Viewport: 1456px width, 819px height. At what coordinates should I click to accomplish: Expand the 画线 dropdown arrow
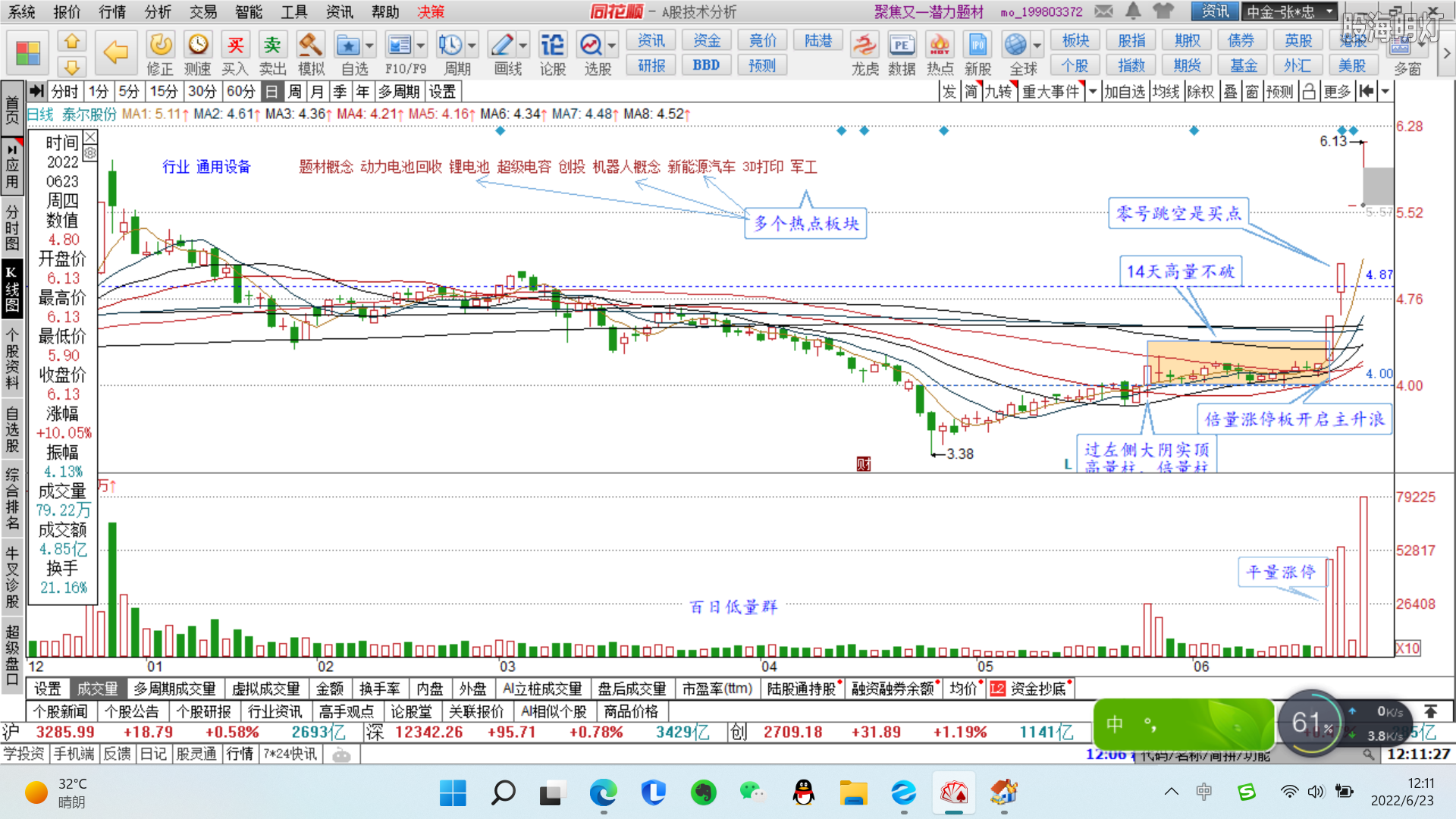[522, 45]
